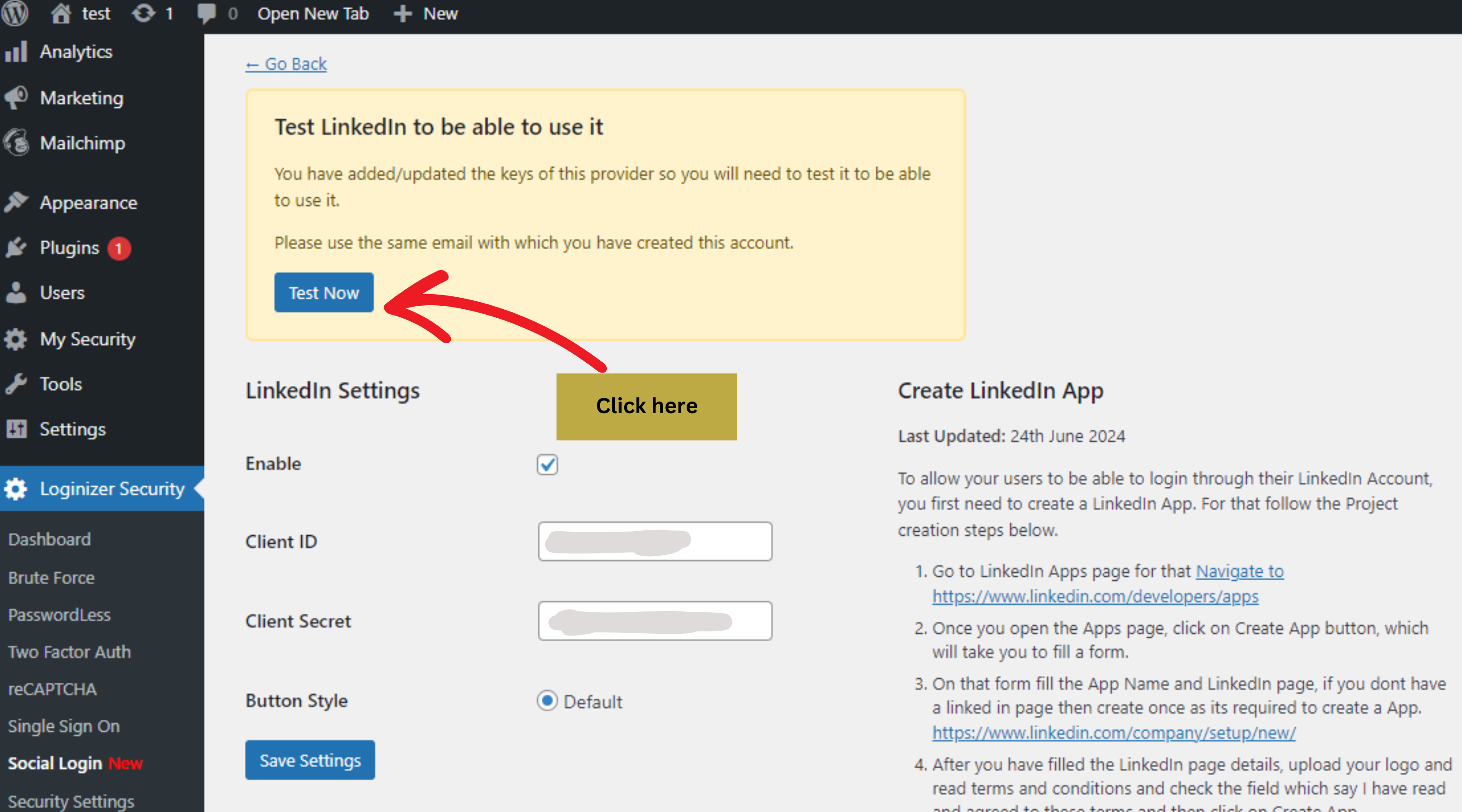Click the Users person icon
Screen dimensions: 1462x812
16,292
